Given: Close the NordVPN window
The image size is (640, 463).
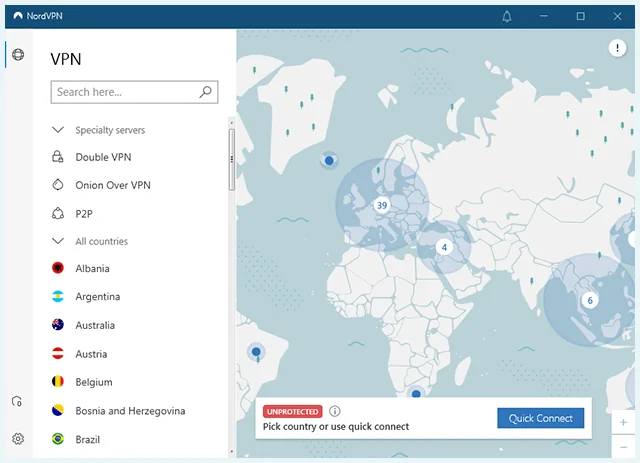Looking at the screenshot, I should point(617,16).
